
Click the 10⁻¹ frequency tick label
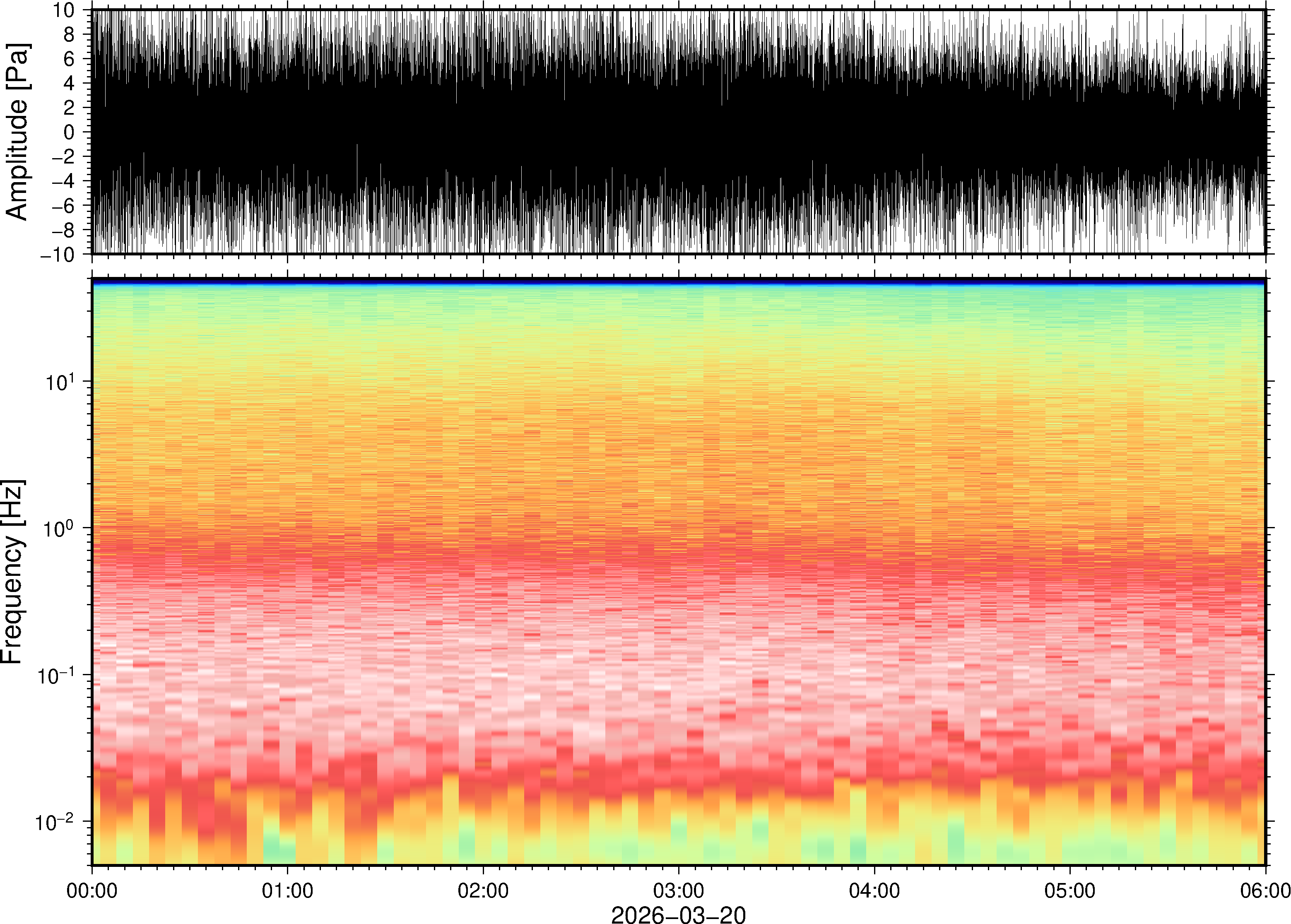tap(56, 676)
